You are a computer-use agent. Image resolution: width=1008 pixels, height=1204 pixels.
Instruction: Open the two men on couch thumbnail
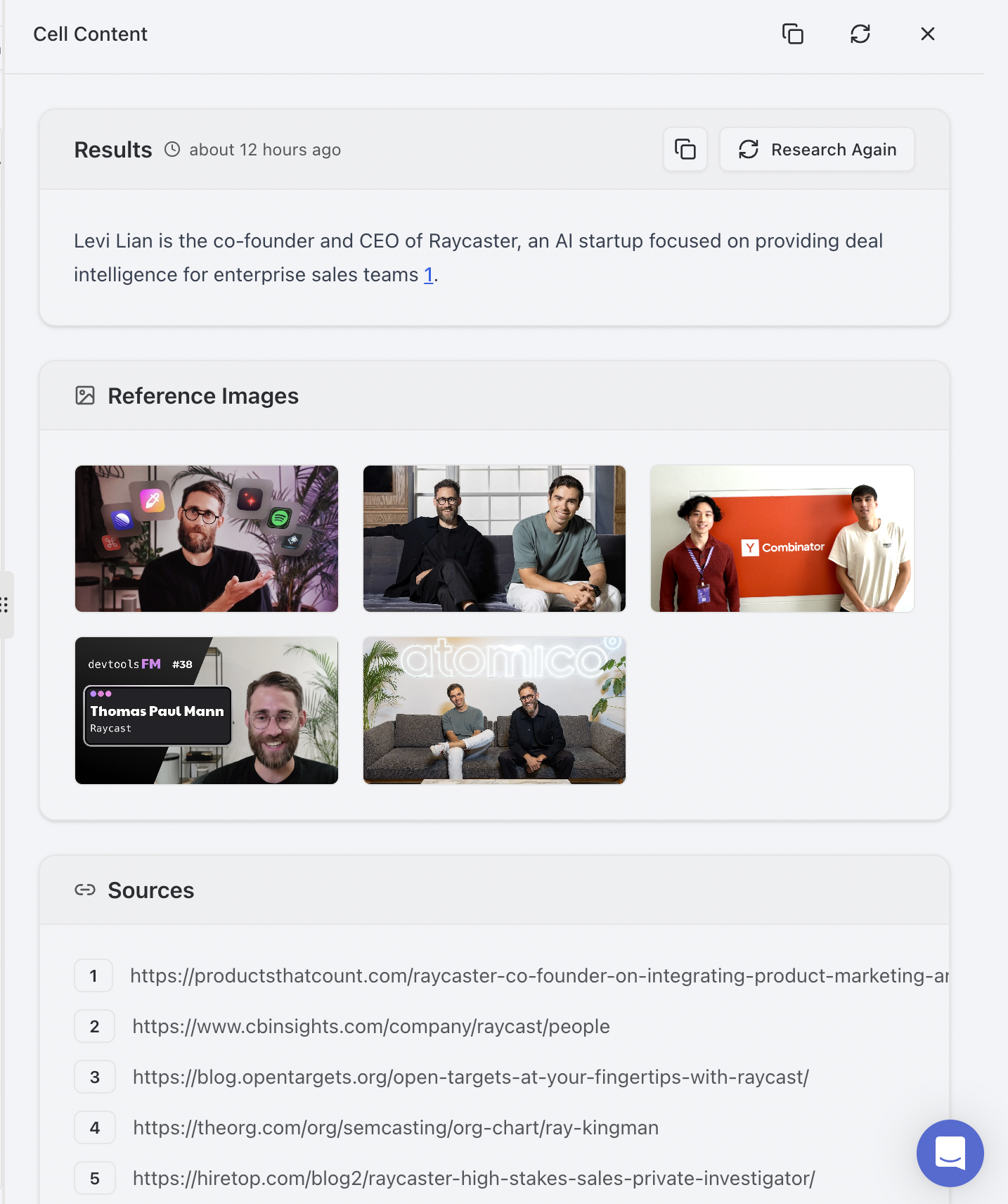[494, 539]
